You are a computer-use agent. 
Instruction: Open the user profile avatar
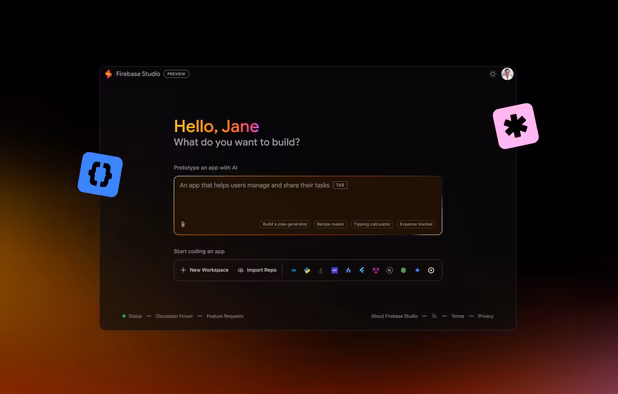pyautogui.click(x=507, y=74)
